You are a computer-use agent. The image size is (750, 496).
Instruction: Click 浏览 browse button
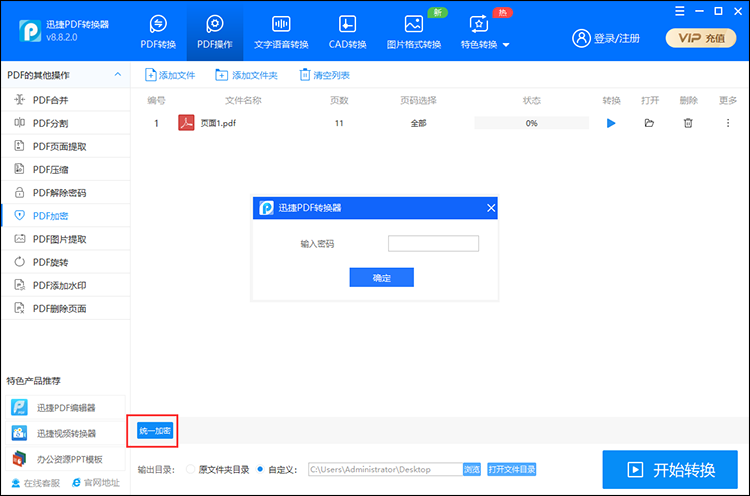click(472, 470)
